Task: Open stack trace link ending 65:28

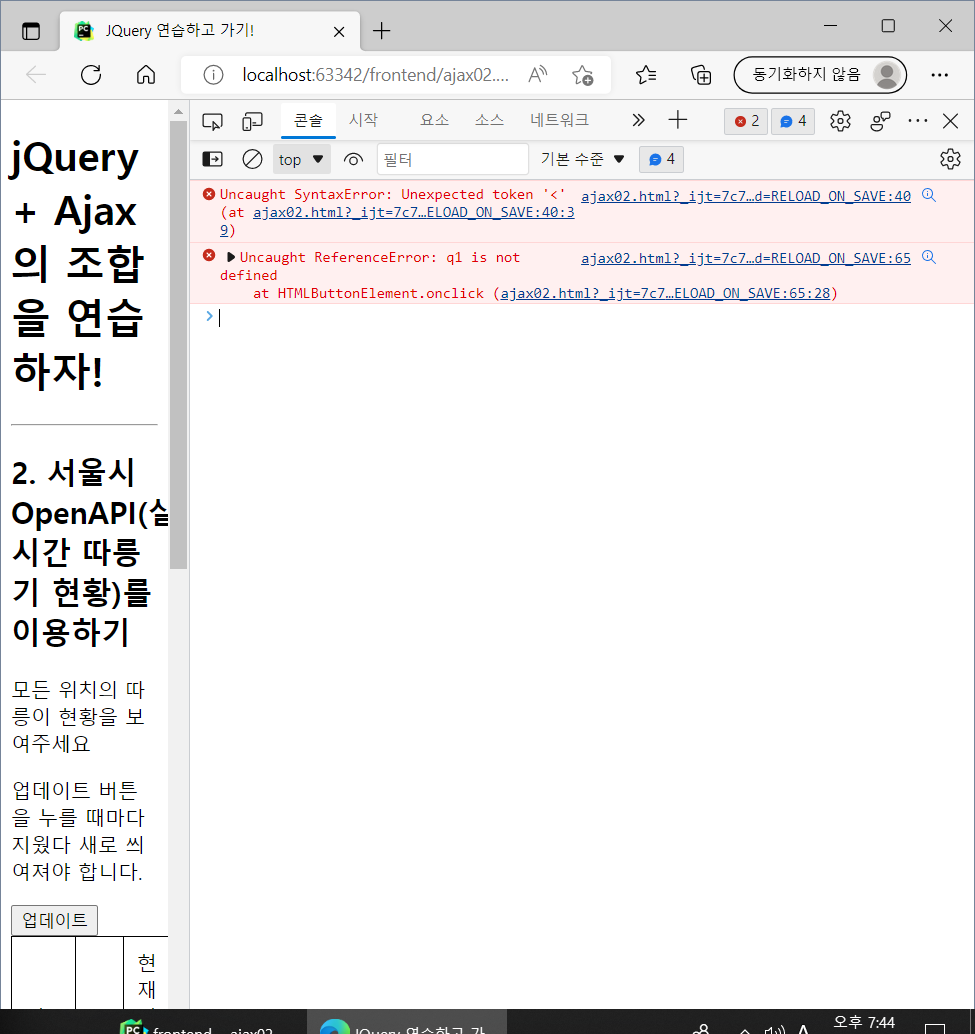Action: 665,293
